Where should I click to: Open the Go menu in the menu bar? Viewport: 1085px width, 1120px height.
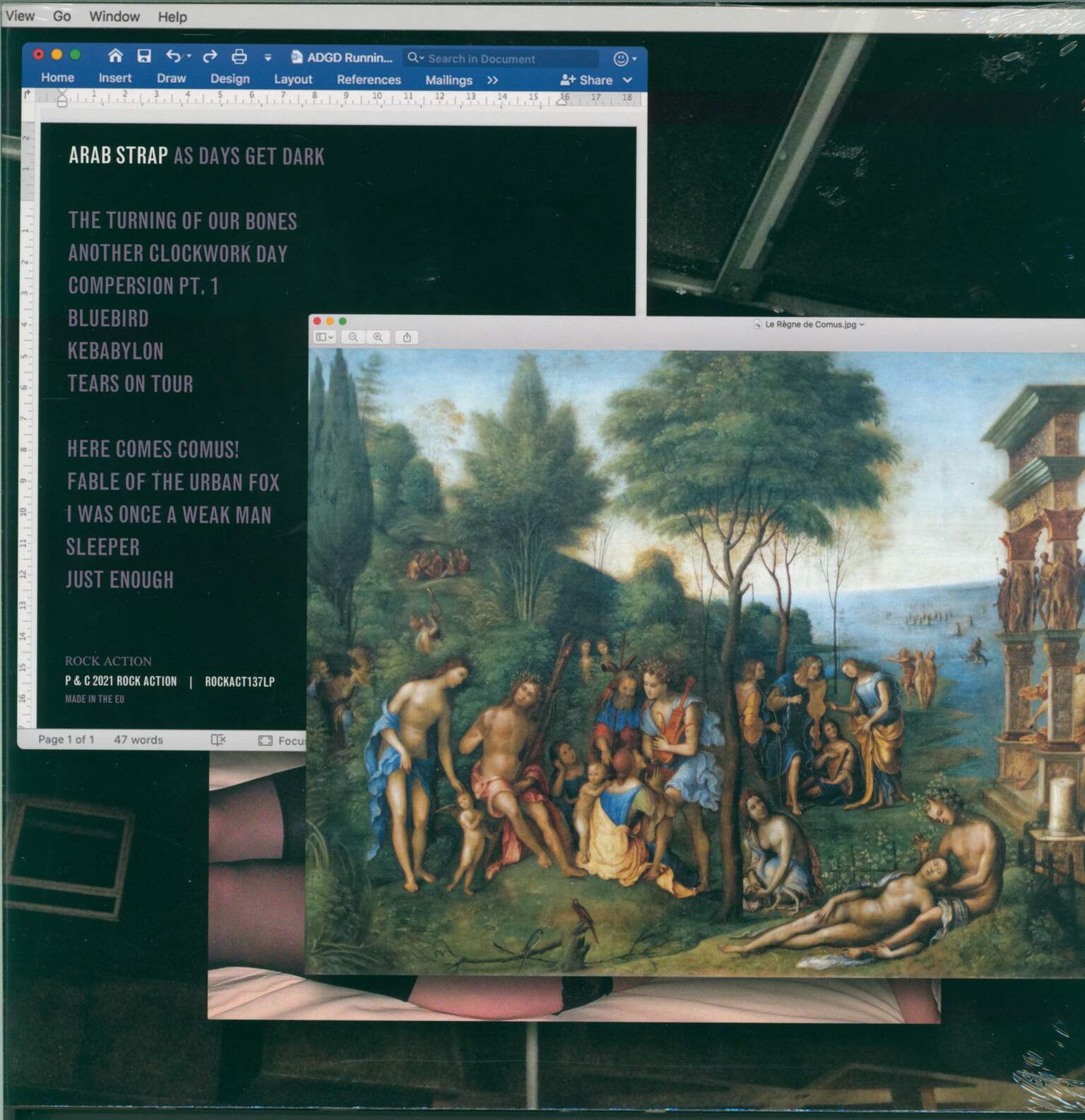[x=62, y=16]
